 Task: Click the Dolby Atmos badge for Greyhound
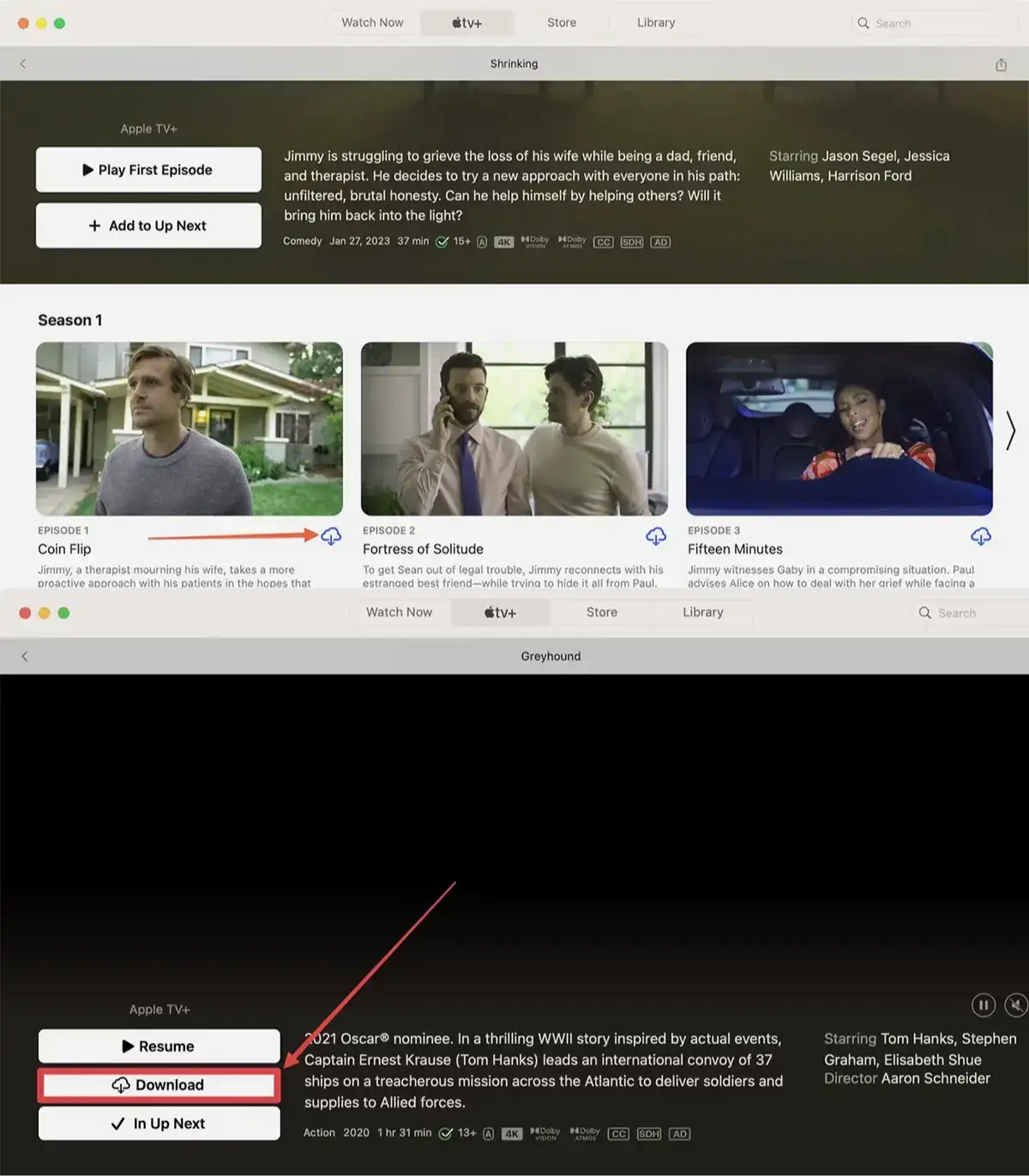click(585, 1134)
